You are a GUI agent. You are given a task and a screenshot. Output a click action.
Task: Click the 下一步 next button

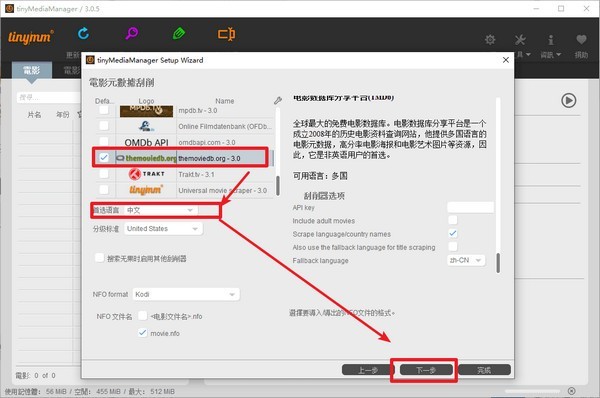[426, 370]
